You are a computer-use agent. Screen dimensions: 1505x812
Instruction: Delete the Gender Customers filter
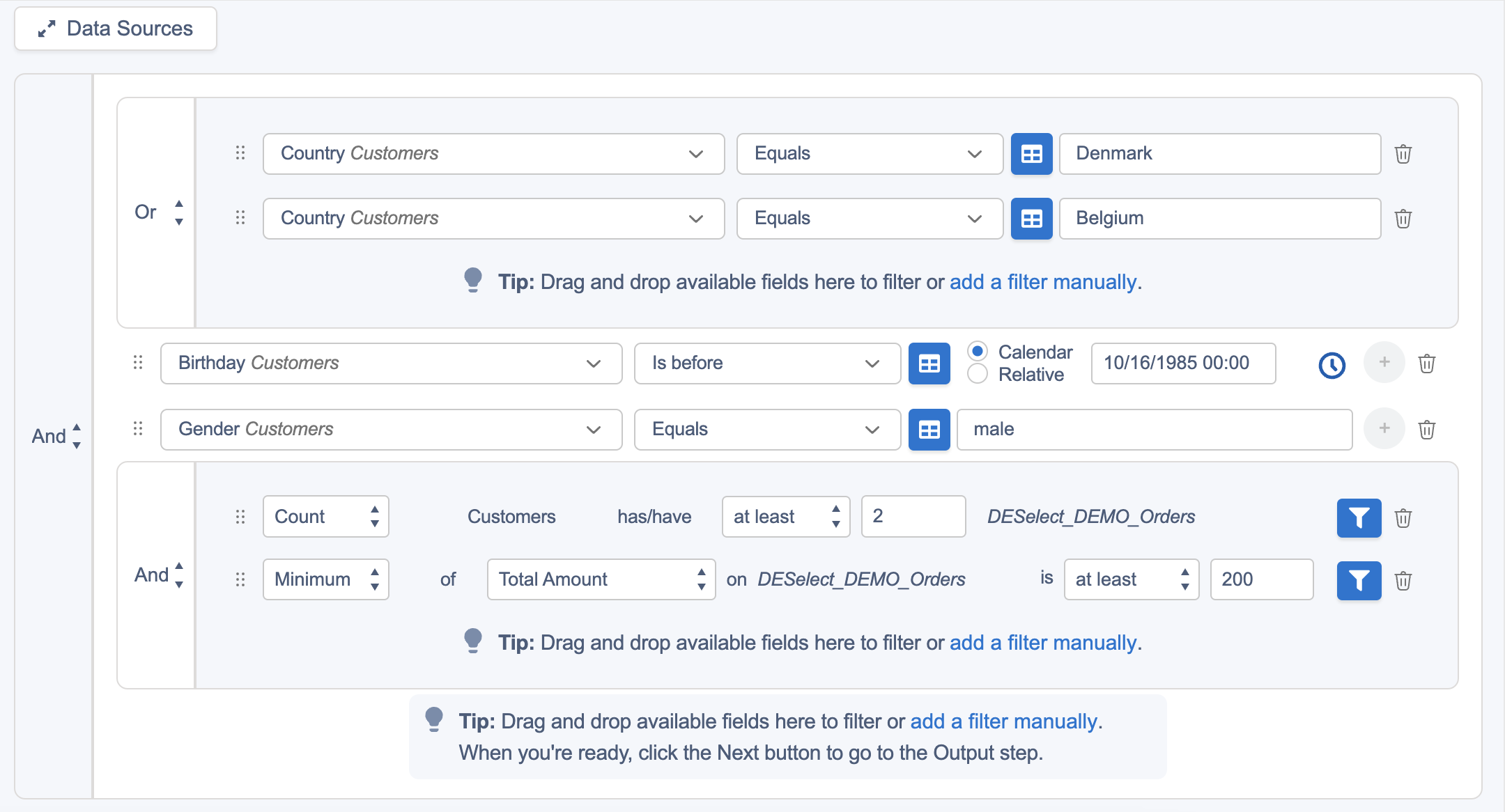tap(1426, 430)
